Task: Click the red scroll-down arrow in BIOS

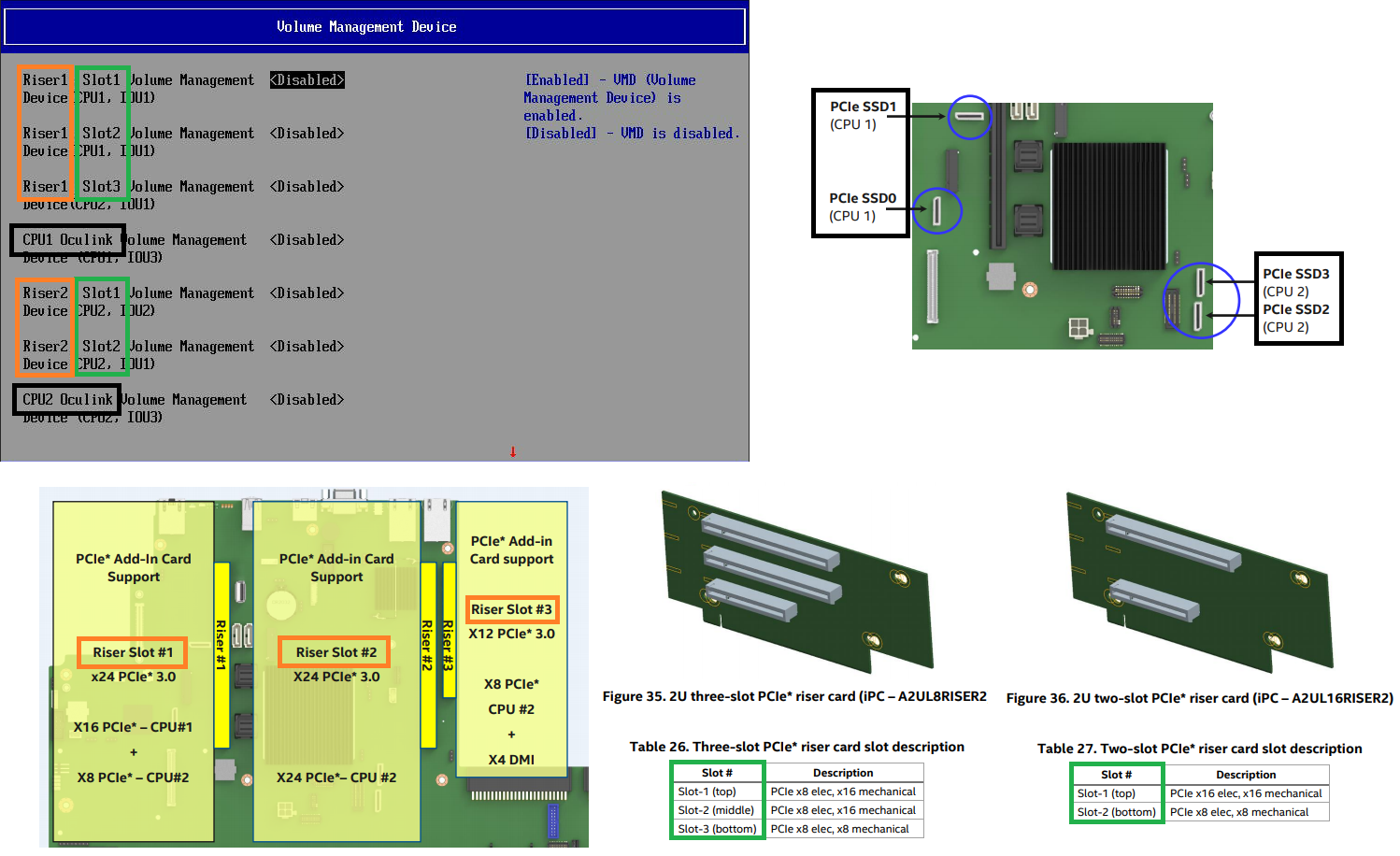Action: pos(512,452)
